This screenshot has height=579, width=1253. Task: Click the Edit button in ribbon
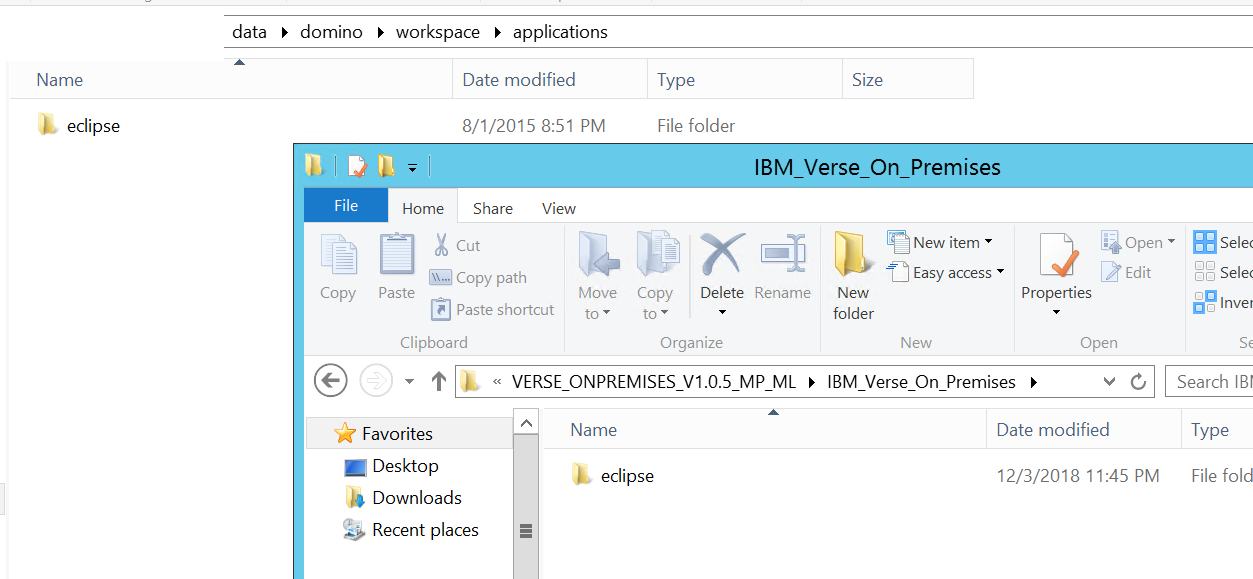[x=1127, y=272]
